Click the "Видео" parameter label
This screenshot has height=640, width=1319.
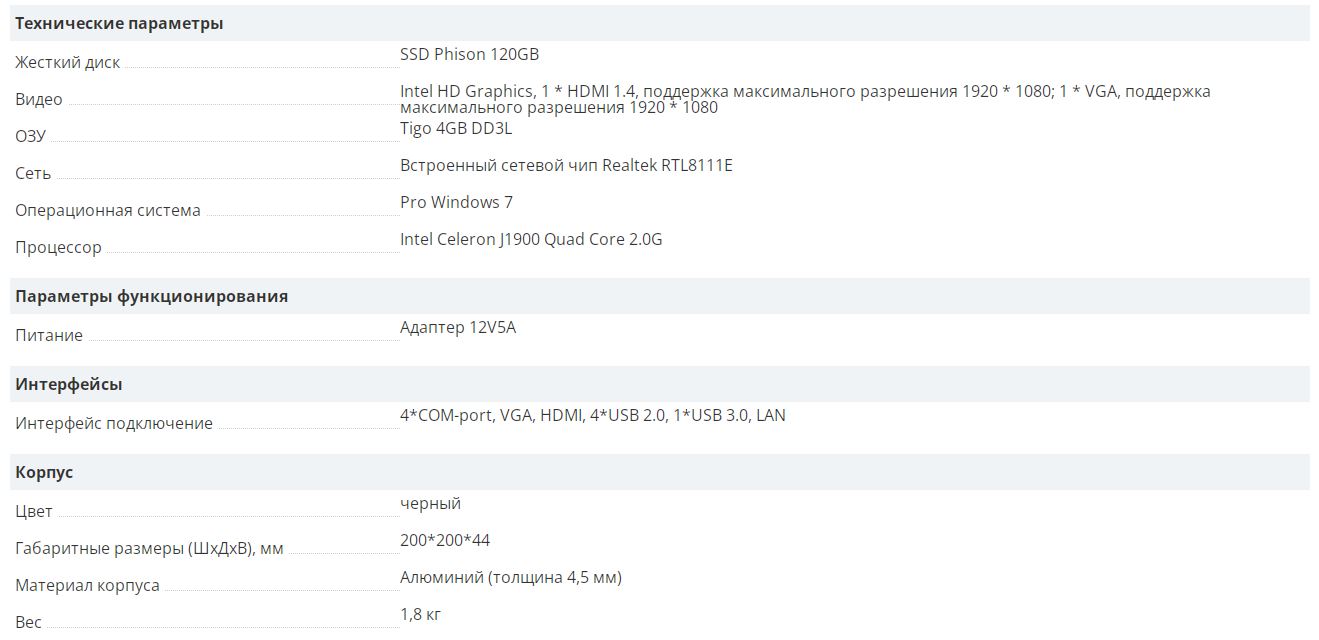(39, 99)
